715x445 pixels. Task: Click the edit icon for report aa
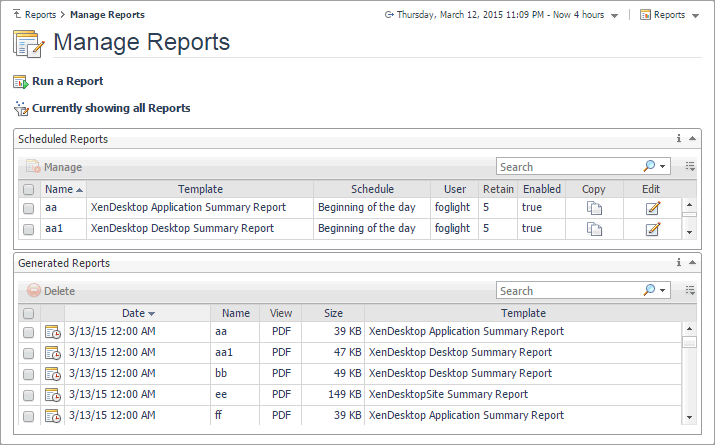[653, 208]
